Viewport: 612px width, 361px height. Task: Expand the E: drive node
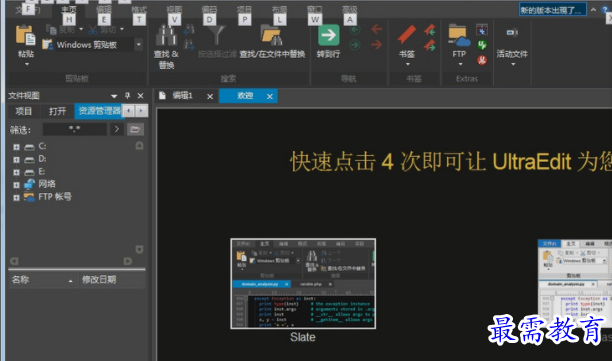click(x=16, y=172)
